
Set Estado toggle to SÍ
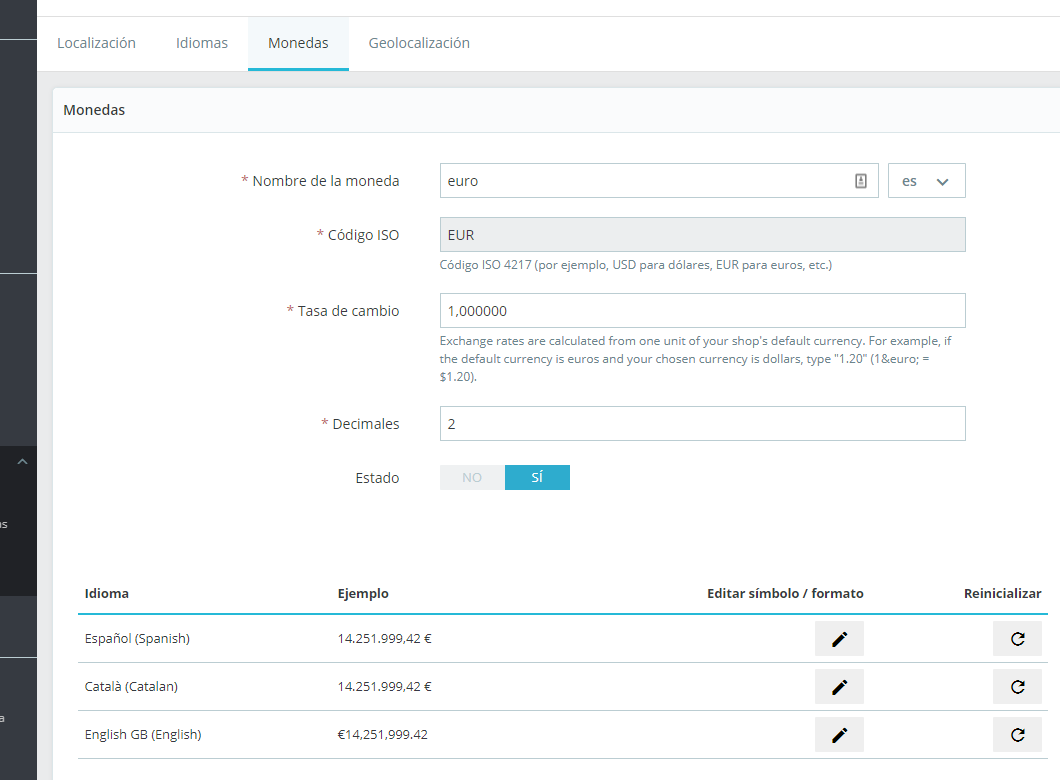537,478
